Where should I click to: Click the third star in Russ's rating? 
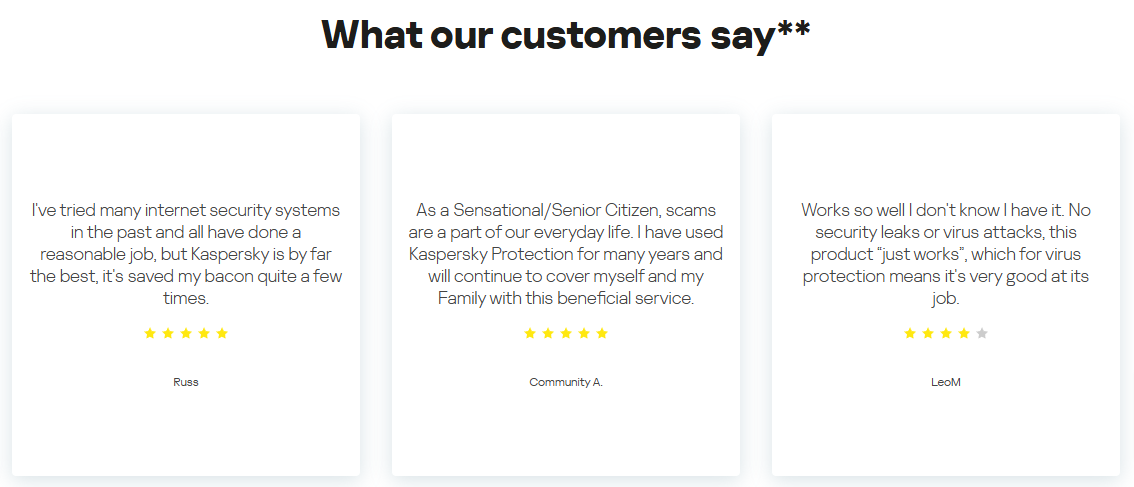tap(186, 333)
